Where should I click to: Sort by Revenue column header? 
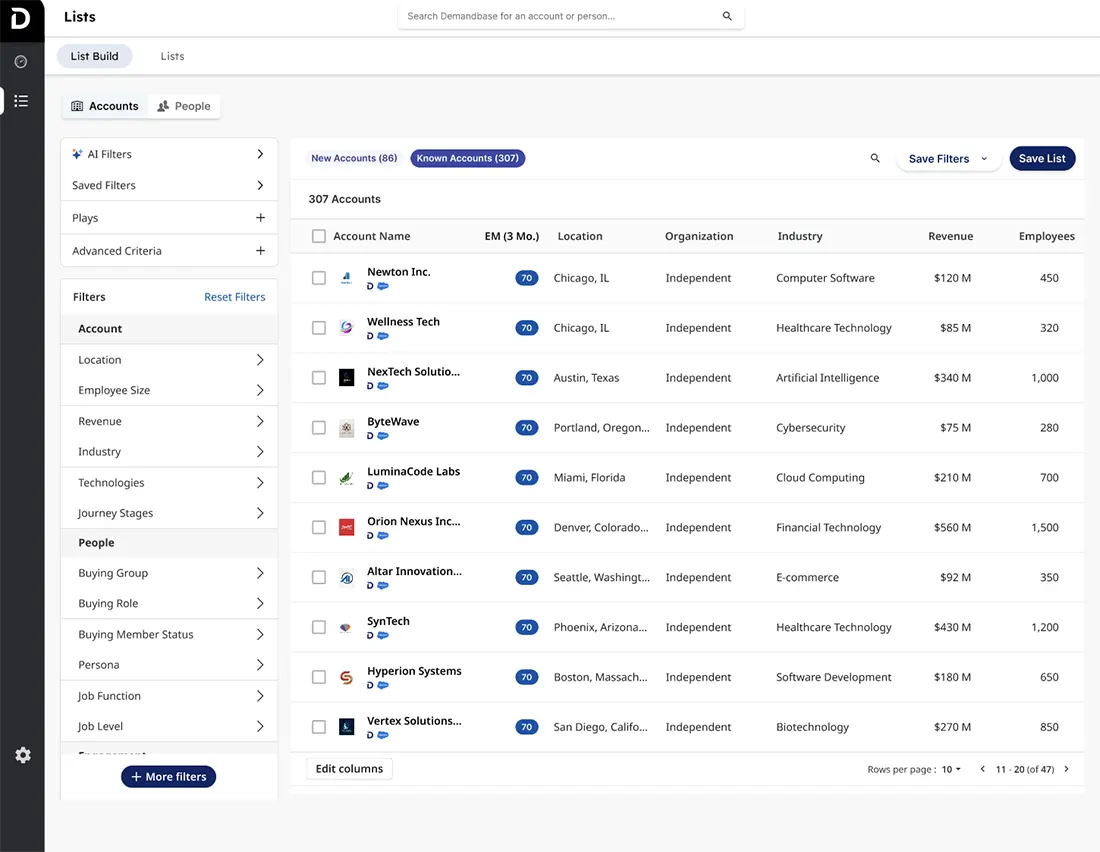point(950,236)
